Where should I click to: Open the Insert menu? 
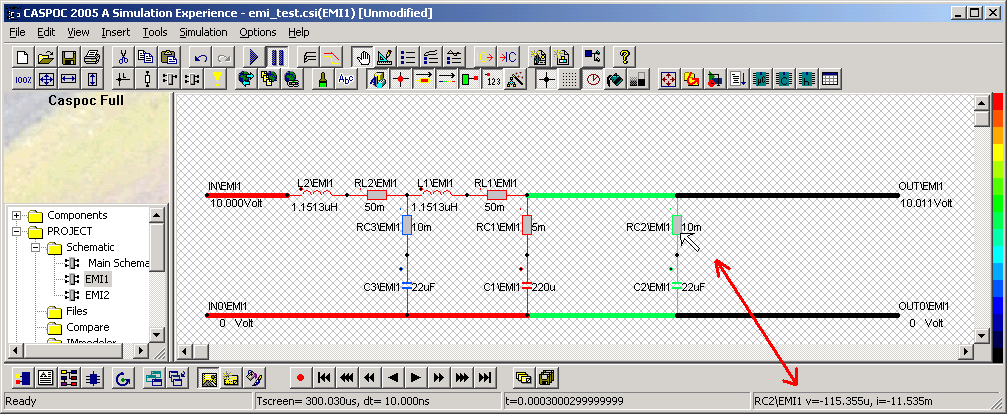[x=115, y=32]
